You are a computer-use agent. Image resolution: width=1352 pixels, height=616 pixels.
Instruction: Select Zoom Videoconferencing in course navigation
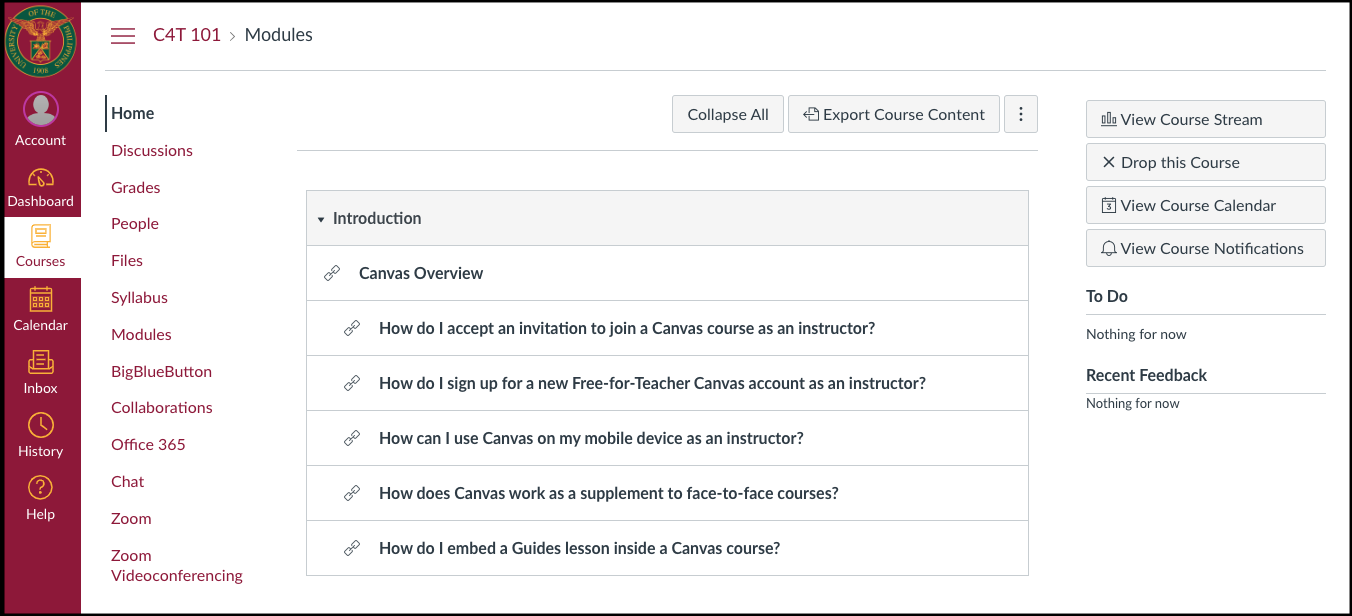(x=177, y=565)
